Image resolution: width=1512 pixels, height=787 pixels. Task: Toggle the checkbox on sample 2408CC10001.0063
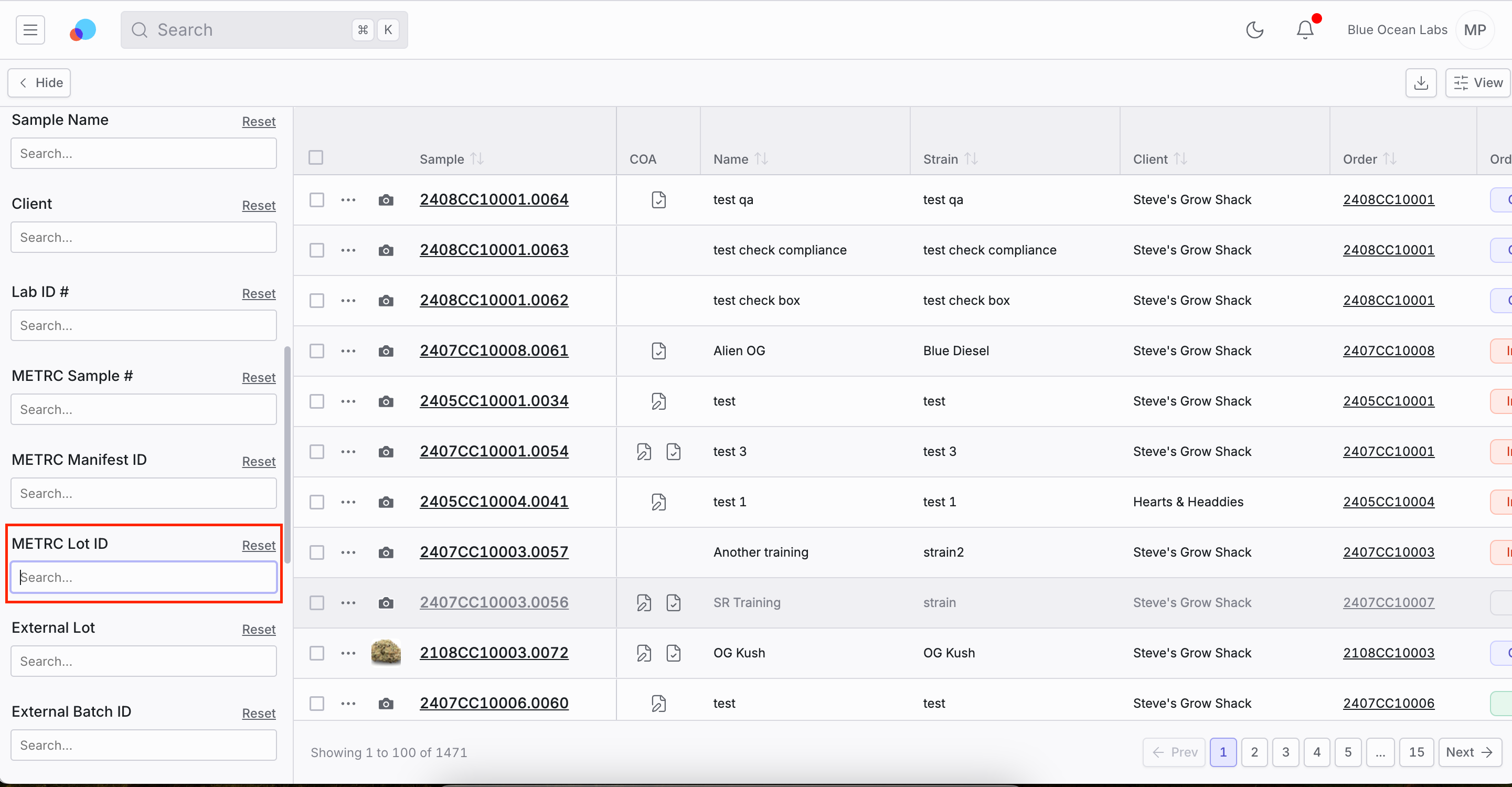tap(317, 249)
